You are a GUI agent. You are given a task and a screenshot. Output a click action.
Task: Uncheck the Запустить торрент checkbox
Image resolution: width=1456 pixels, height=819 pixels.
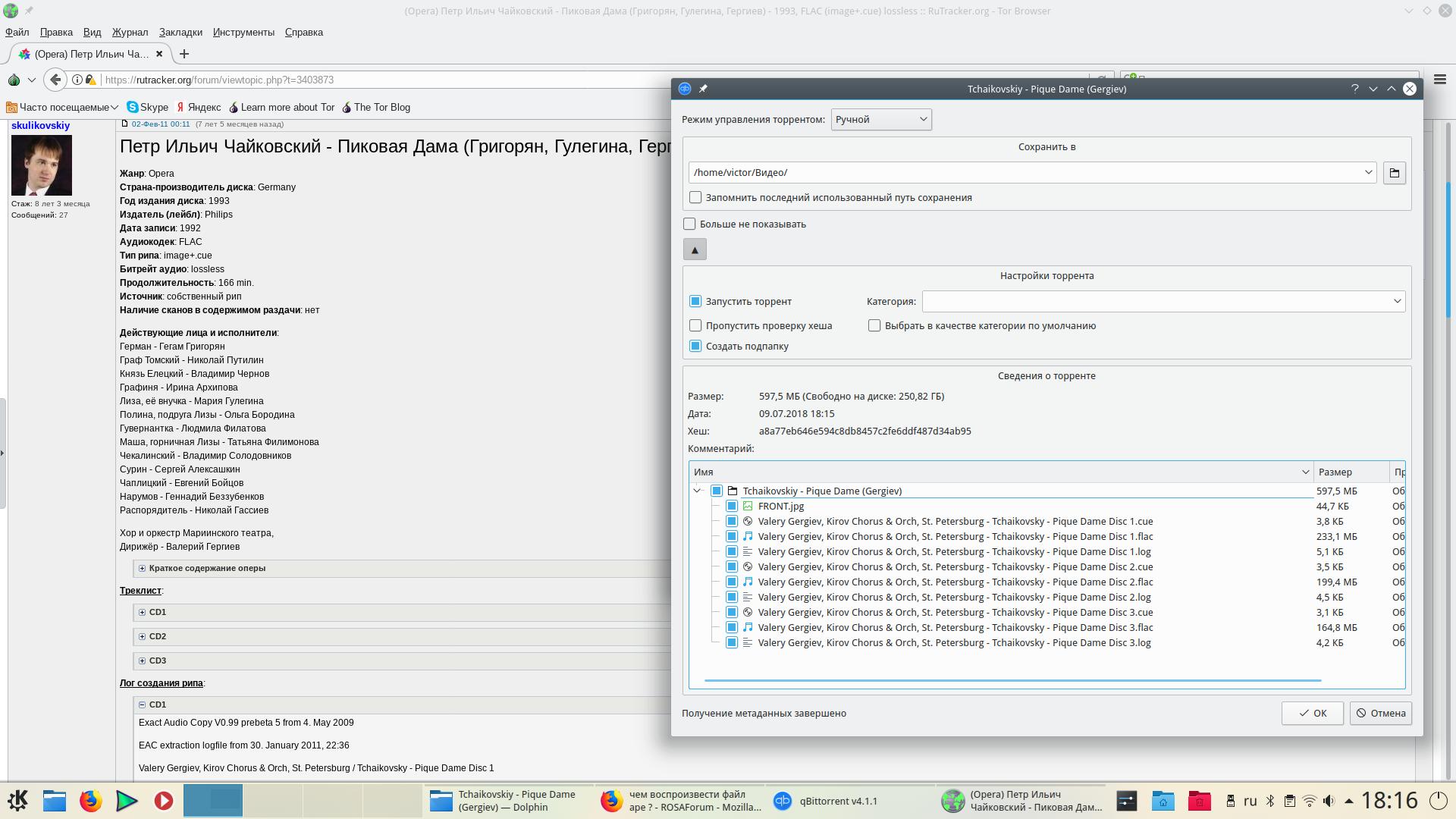tap(695, 301)
